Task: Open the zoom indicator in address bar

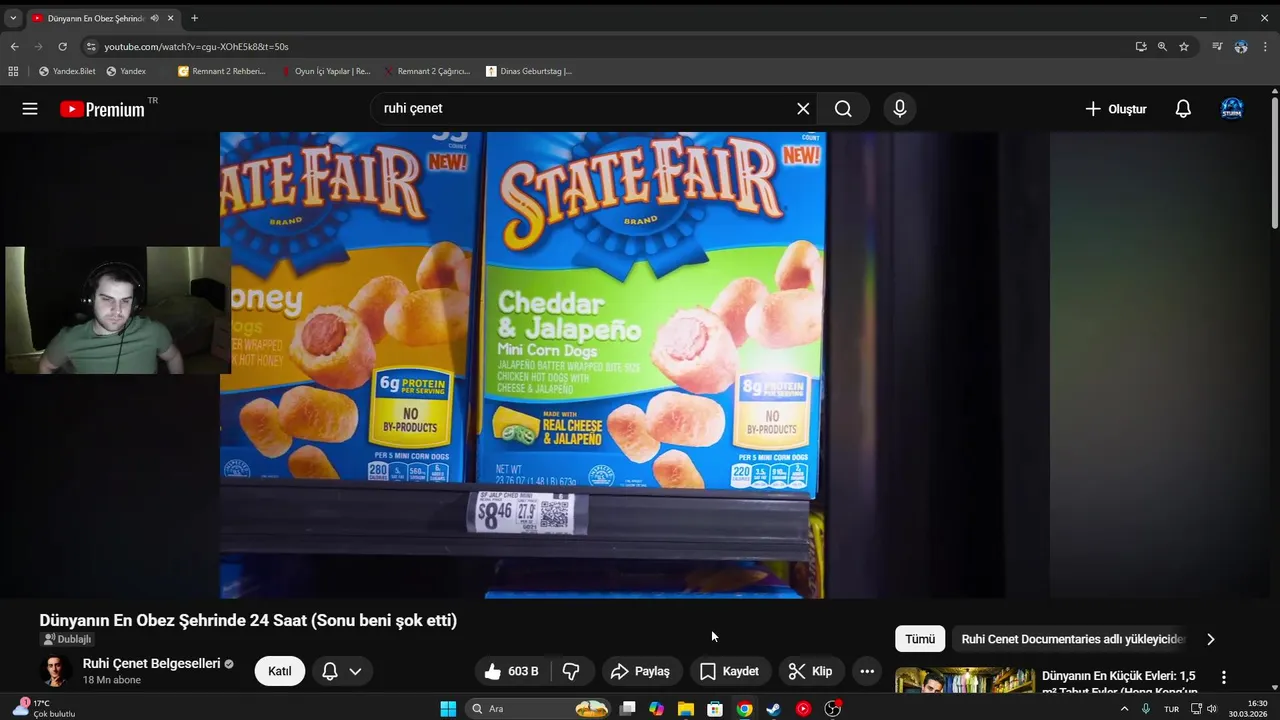Action: coord(1162,46)
